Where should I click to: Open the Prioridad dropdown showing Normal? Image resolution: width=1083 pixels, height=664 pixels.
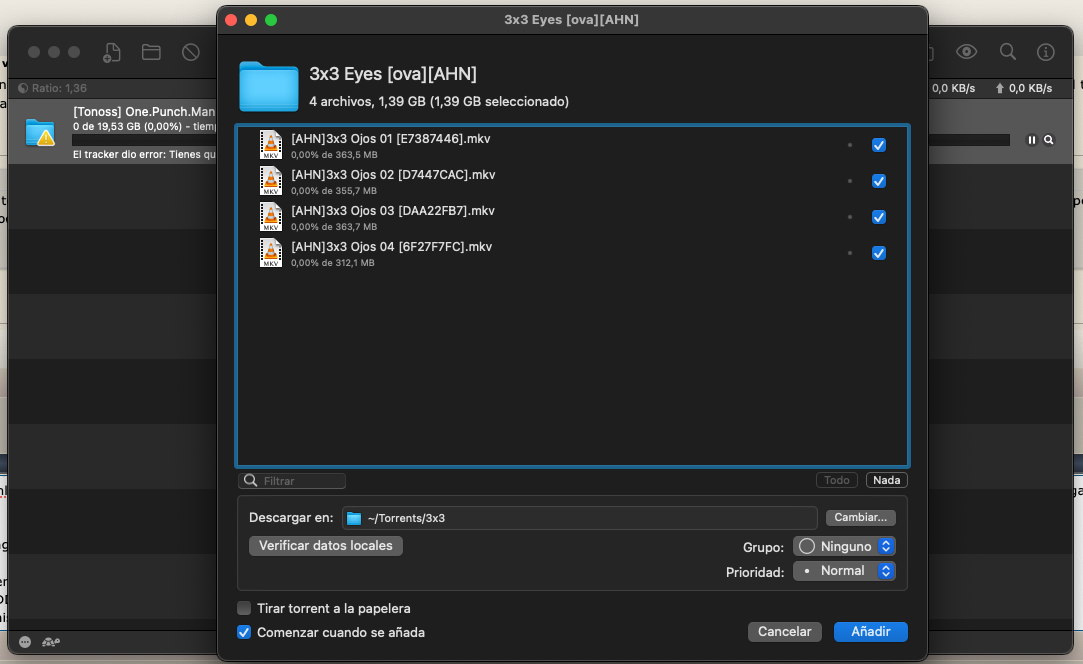pyautogui.click(x=844, y=571)
